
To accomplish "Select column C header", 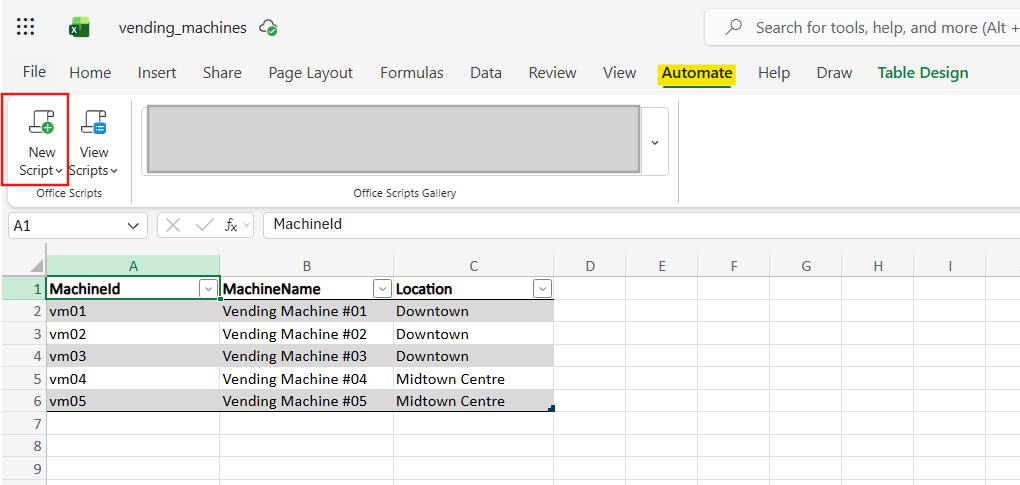I will click(474, 266).
